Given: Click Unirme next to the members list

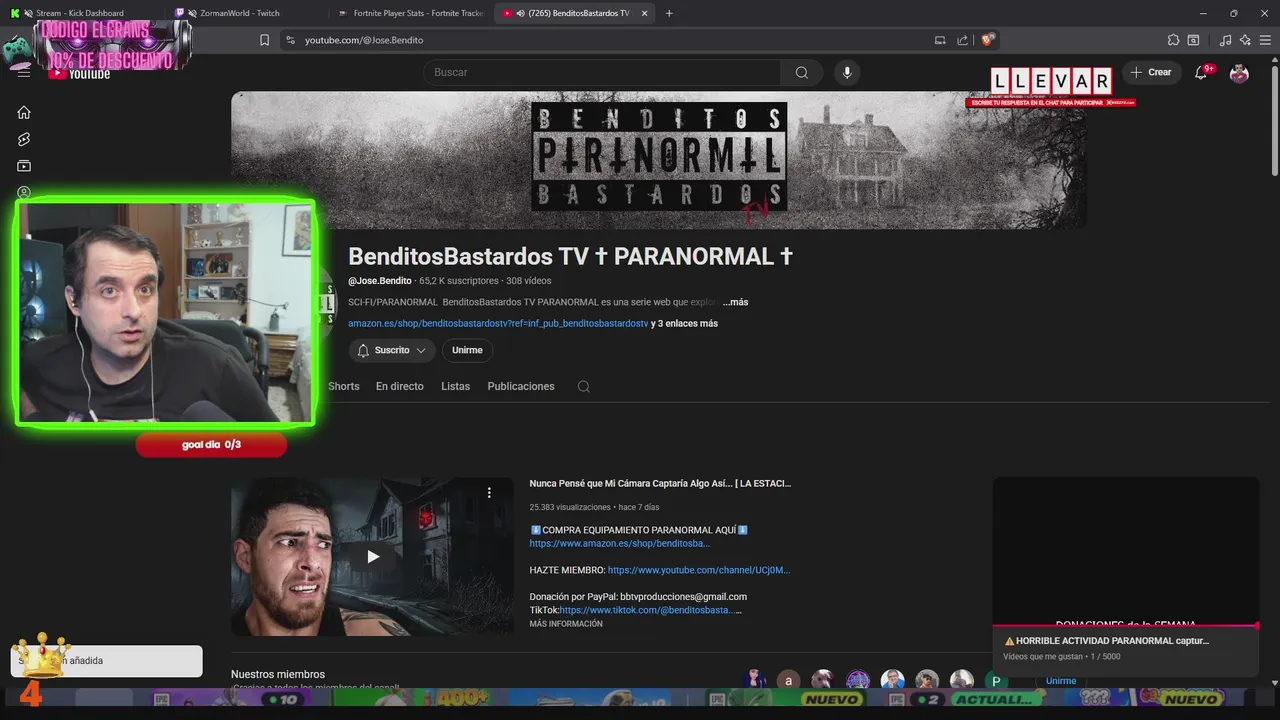Looking at the screenshot, I should (1061, 681).
